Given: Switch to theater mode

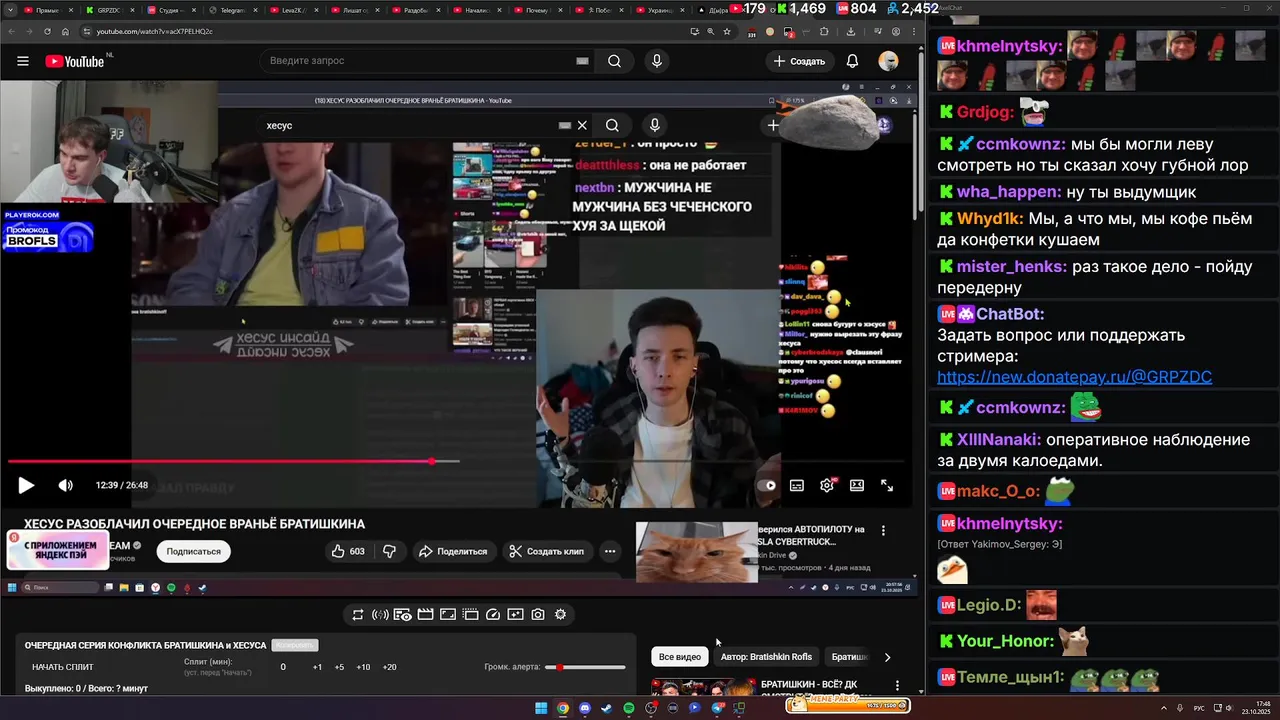Looking at the screenshot, I should click(857, 485).
